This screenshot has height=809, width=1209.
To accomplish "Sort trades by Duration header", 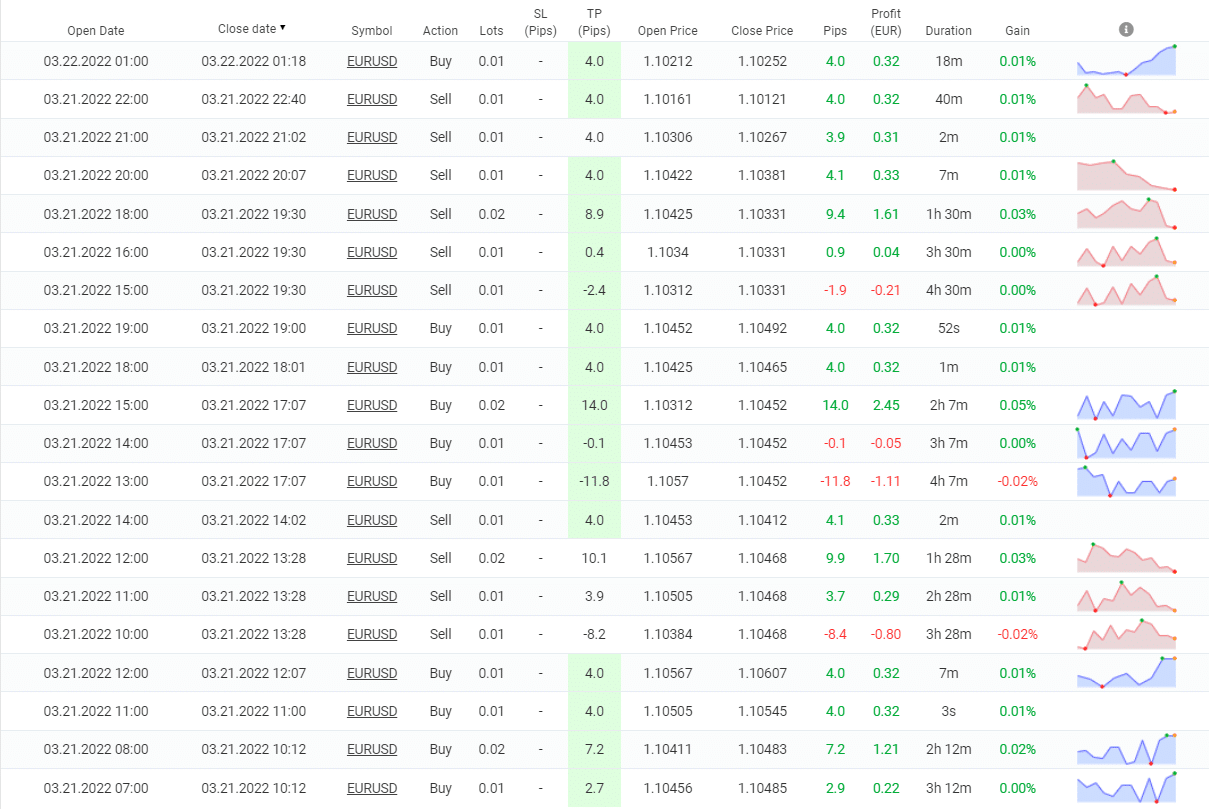I will [948, 31].
